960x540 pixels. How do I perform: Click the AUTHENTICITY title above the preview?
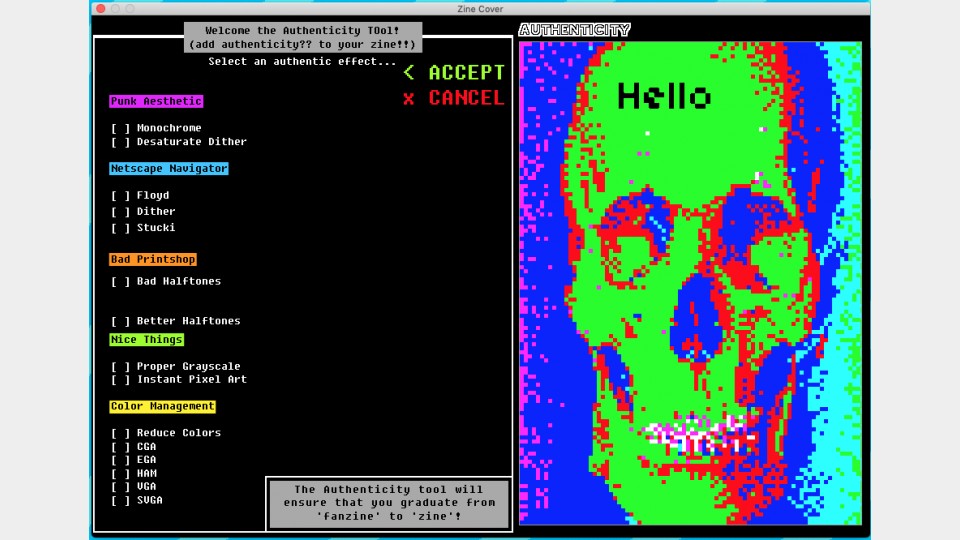tap(574, 29)
